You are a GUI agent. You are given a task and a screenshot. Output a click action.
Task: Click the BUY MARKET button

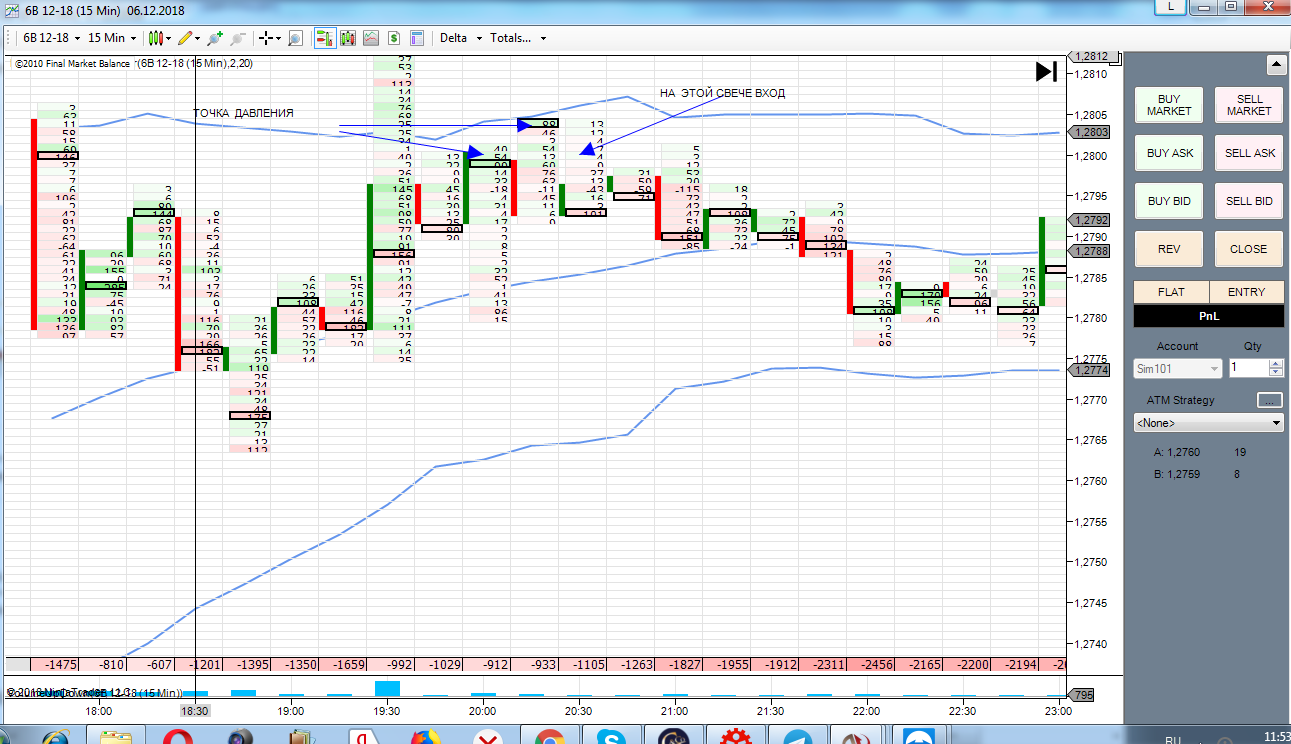(x=1169, y=105)
